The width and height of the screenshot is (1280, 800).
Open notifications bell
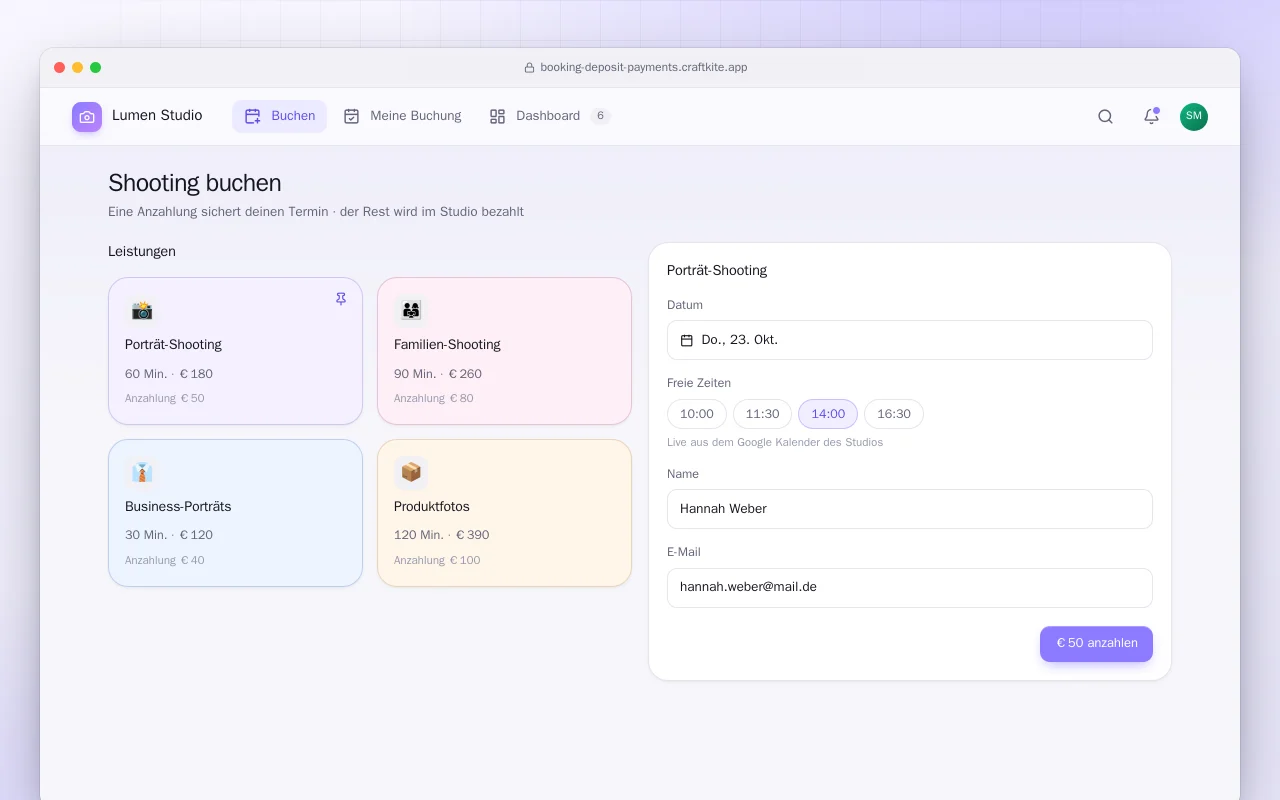tap(1151, 116)
